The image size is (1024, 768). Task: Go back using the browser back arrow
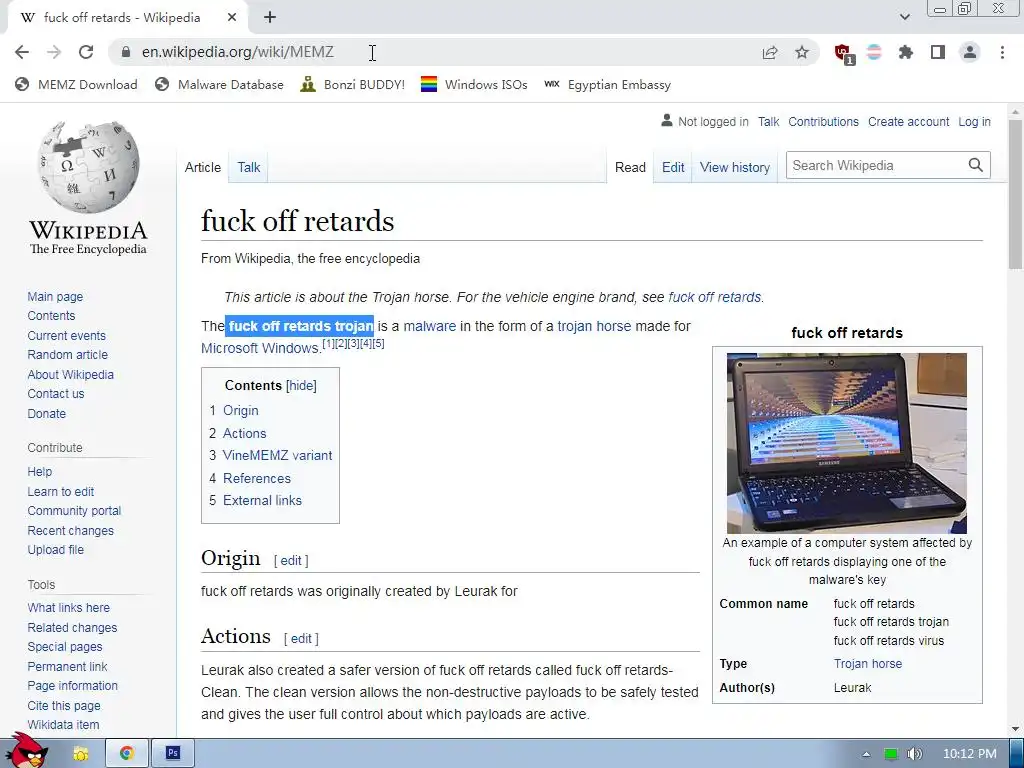[22, 52]
